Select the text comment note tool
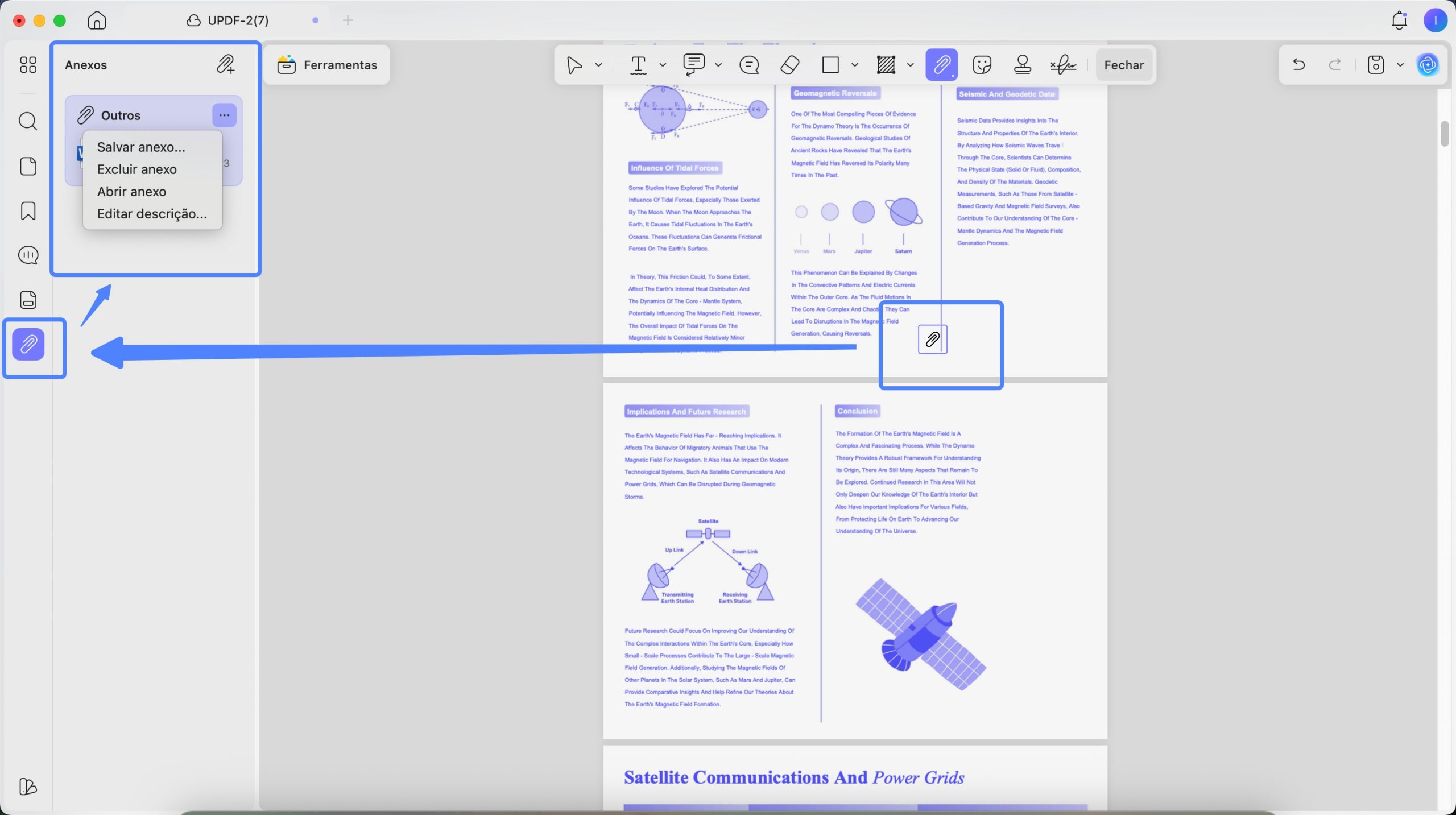This screenshot has width=1456, height=815. point(694,65)
